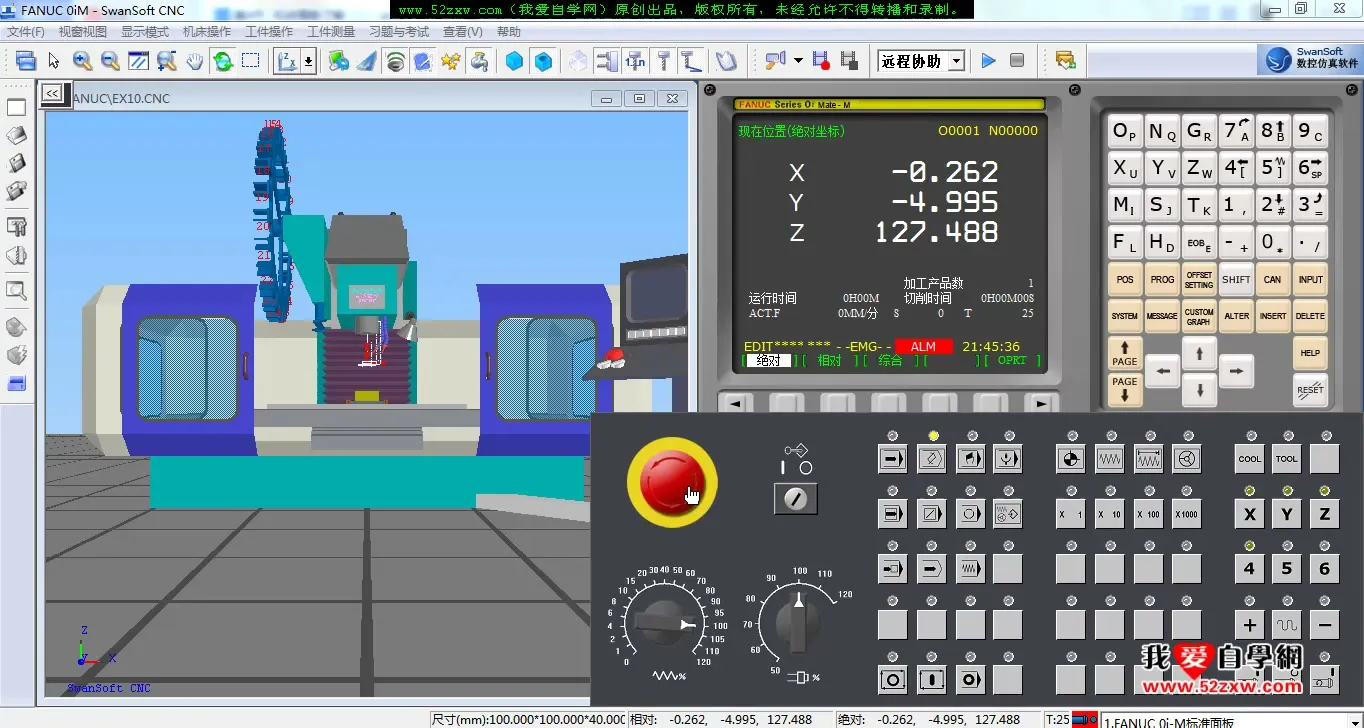Open the 远程协助 dropdown
Viewport: 1364px width, 728px height.
point(956,61)
